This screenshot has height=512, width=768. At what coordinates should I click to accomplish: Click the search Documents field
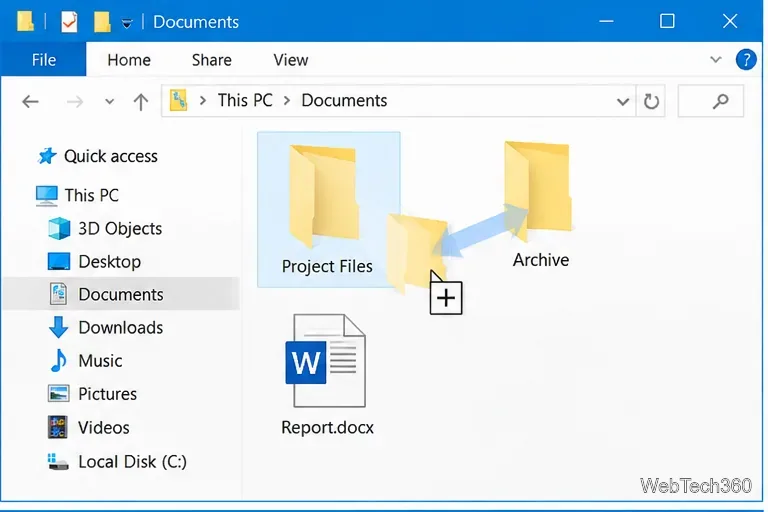point(711,101)
